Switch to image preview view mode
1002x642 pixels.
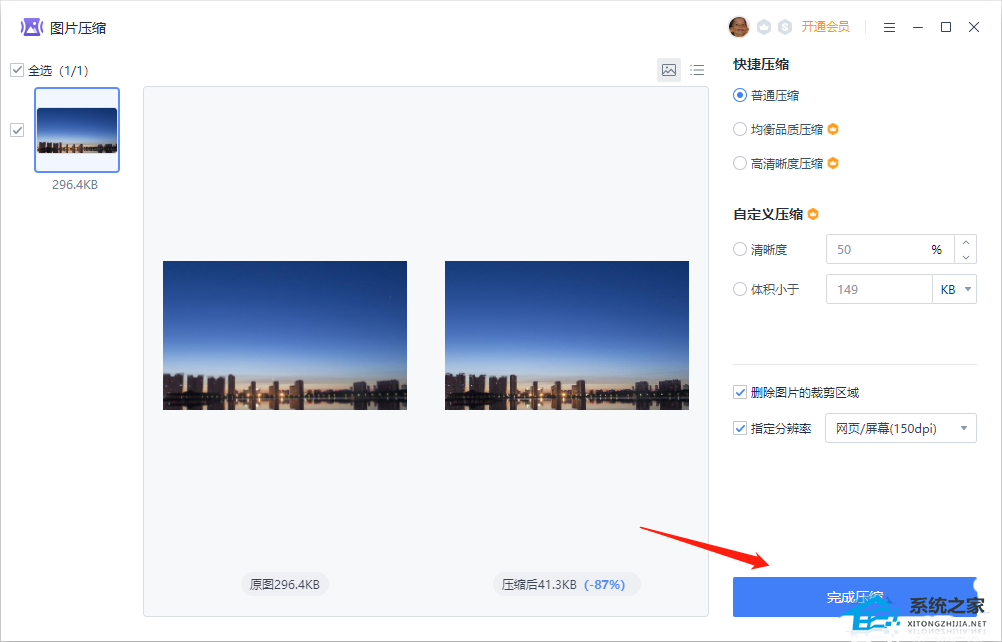pyautogui.click(x=669, y=70)
